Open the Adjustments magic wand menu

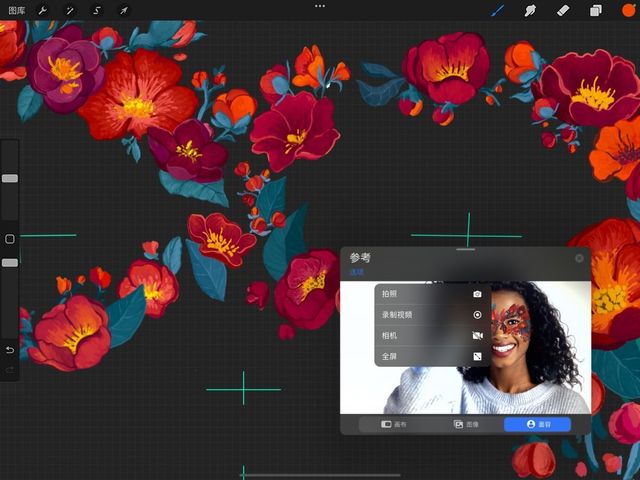click(x=70, y=10)
